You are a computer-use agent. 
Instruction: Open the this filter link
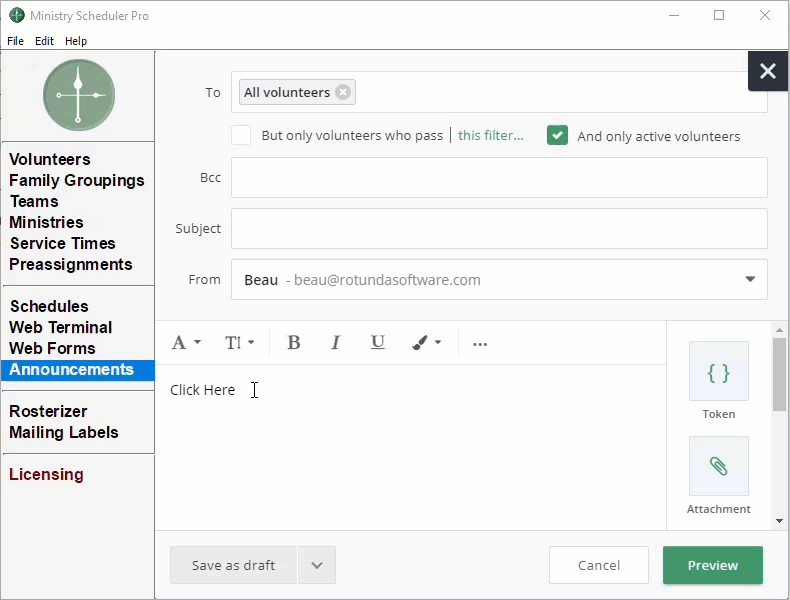[x=490, y=136]
